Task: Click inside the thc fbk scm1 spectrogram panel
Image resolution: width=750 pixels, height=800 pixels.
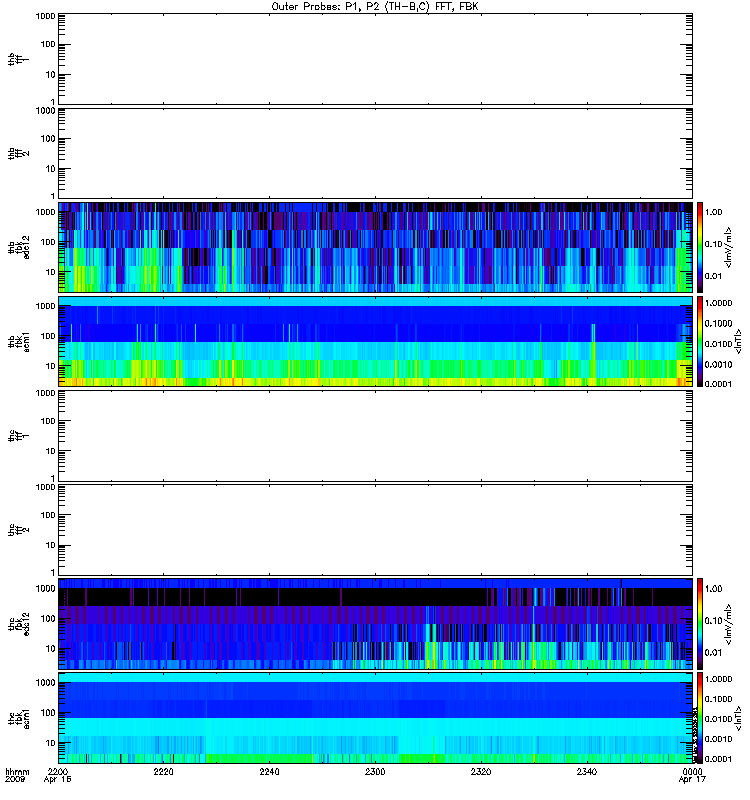Action: pos(376,718)
